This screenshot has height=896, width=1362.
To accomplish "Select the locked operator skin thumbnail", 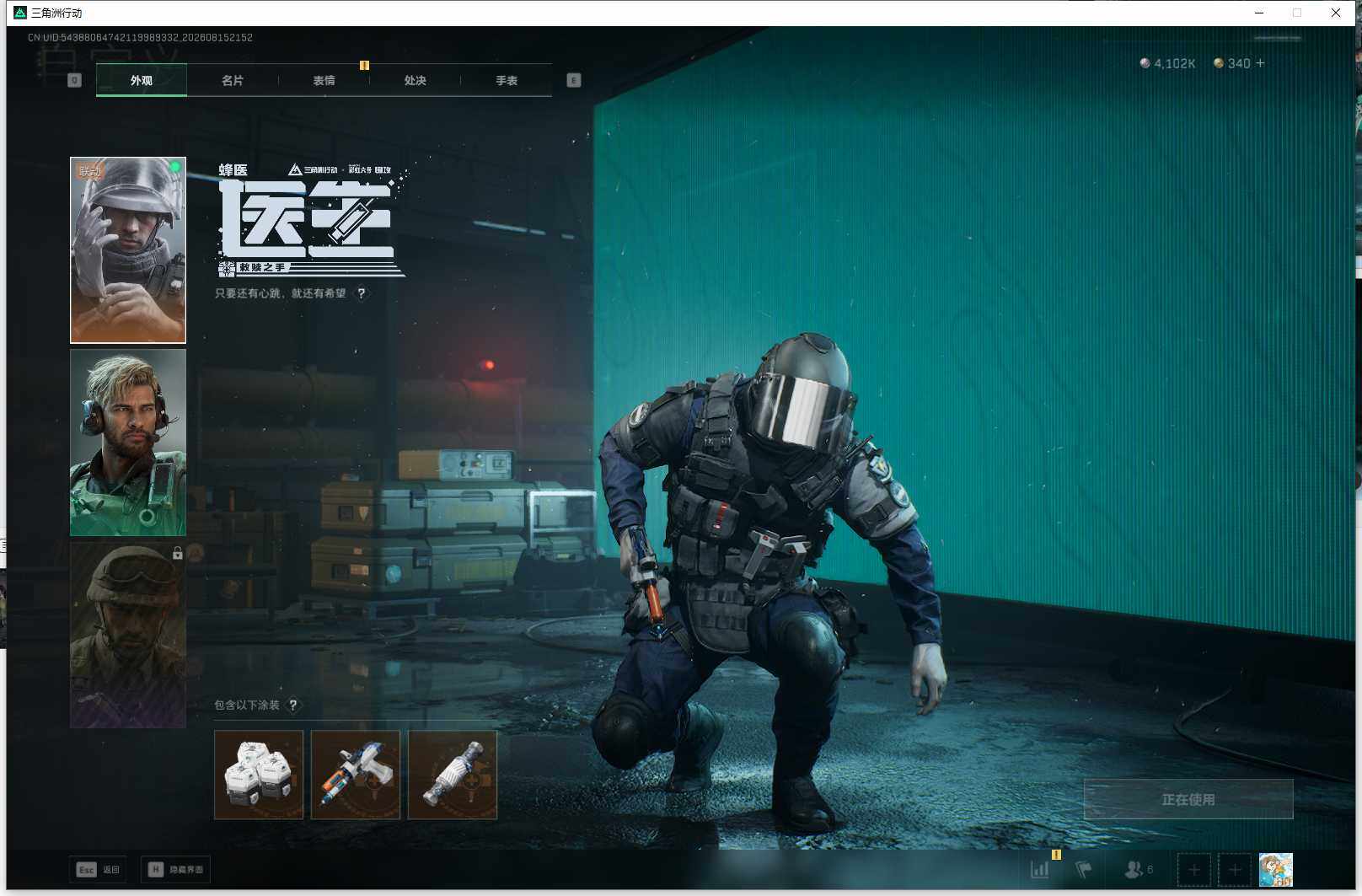I will [x=128, y=635].
